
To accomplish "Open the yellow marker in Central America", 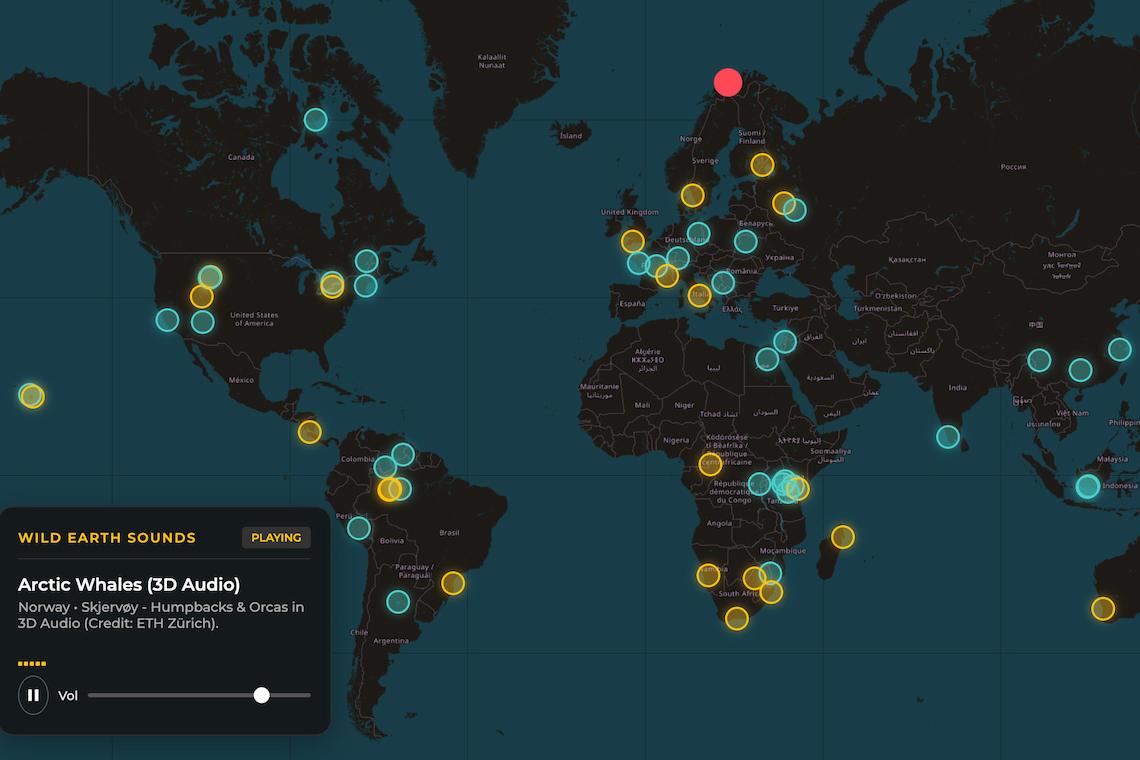I will pos(310,432).
